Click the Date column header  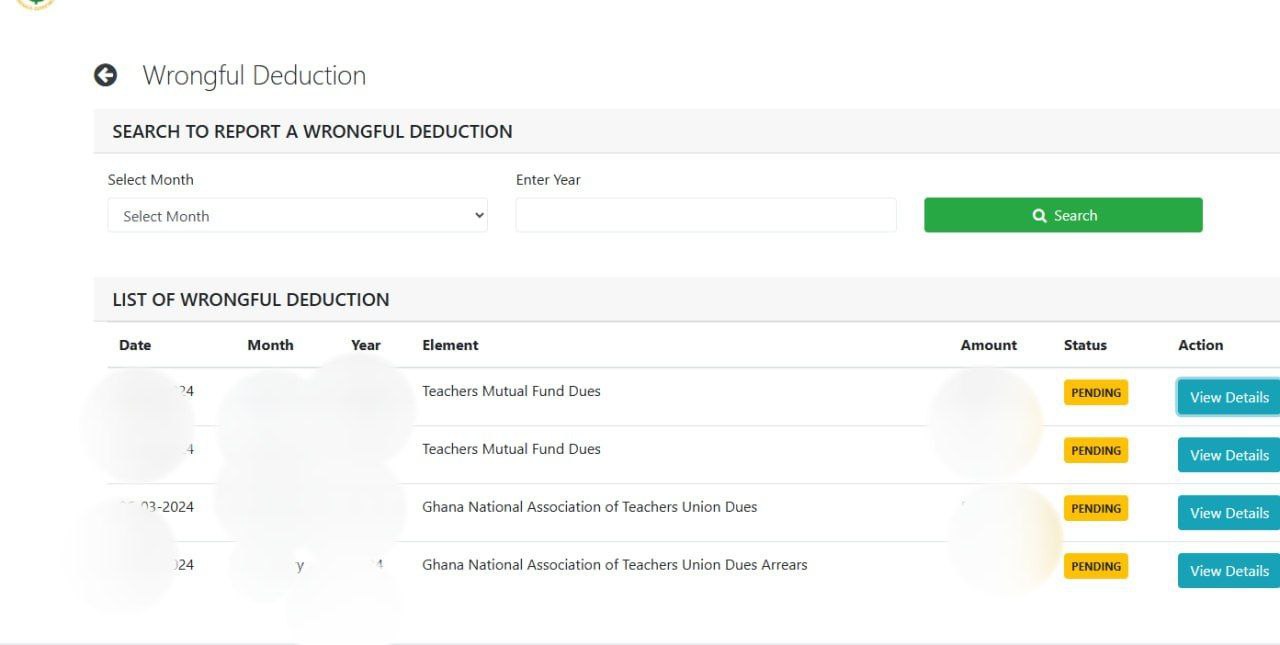click(135, 345)
